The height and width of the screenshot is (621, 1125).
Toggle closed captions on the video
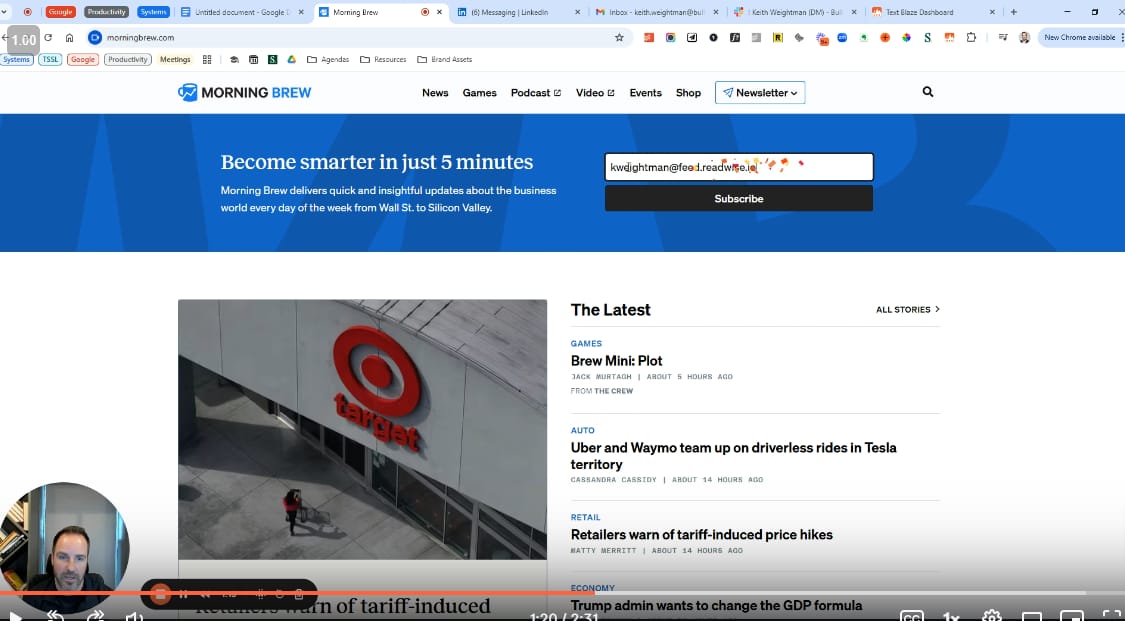911,616
